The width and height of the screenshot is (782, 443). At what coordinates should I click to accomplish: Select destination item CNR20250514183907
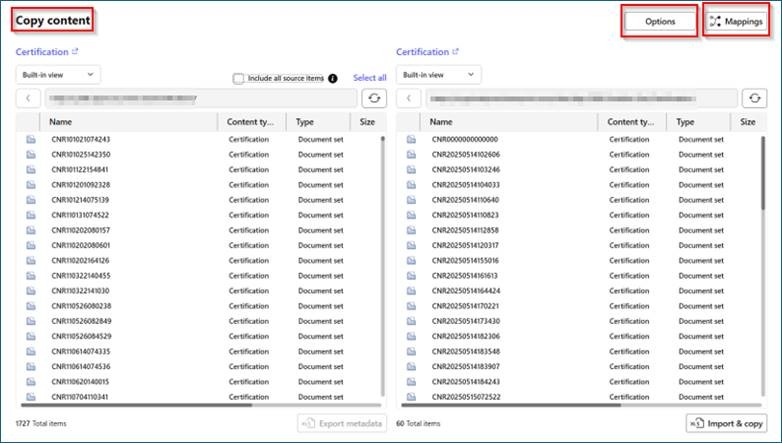coord(466,366)
